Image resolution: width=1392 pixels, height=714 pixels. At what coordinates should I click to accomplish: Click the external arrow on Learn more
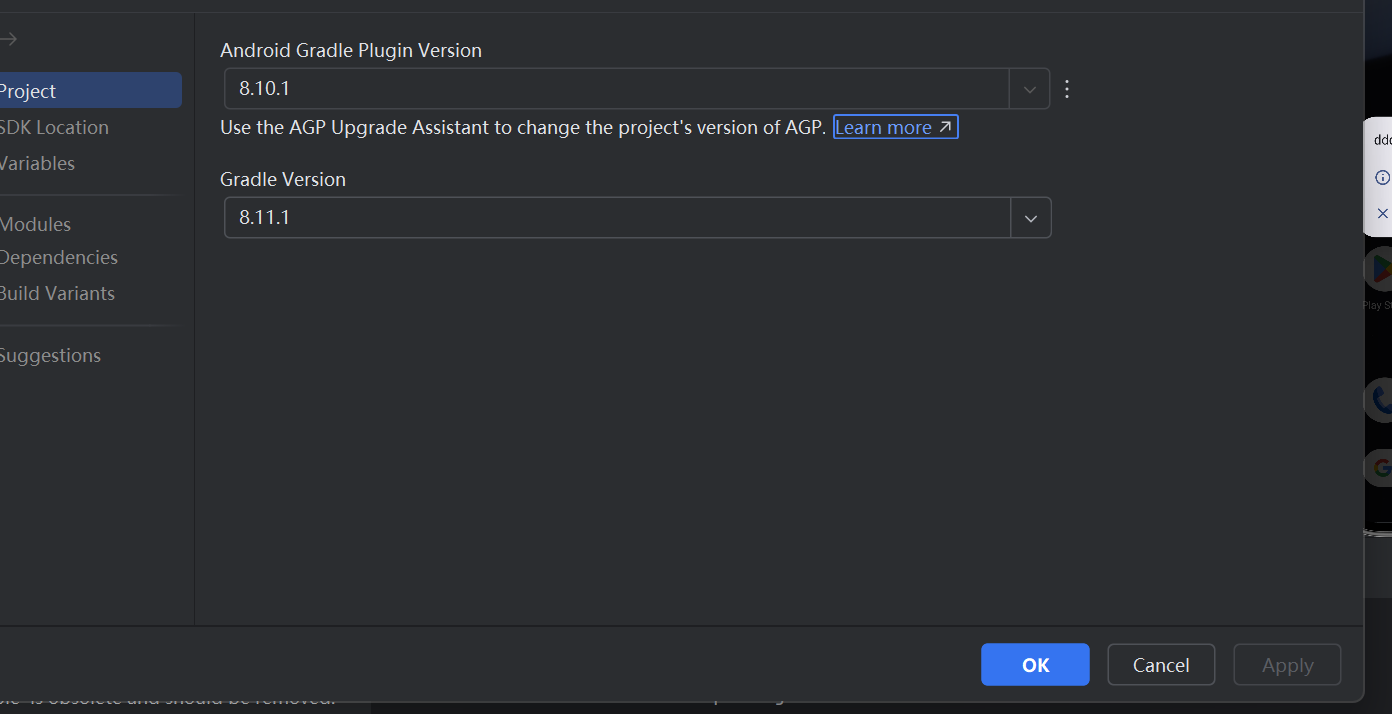[945, 127]
